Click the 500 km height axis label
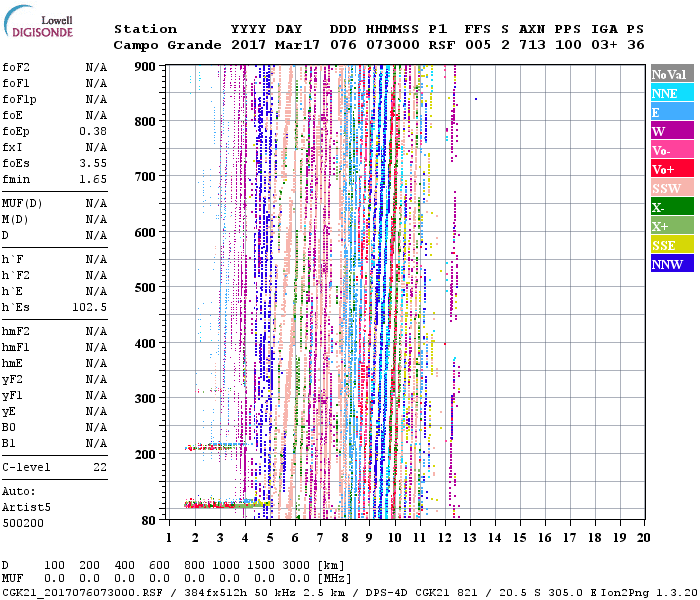This screenshot has height=600, width=700. pyautogui.click(x=145, y=288)
